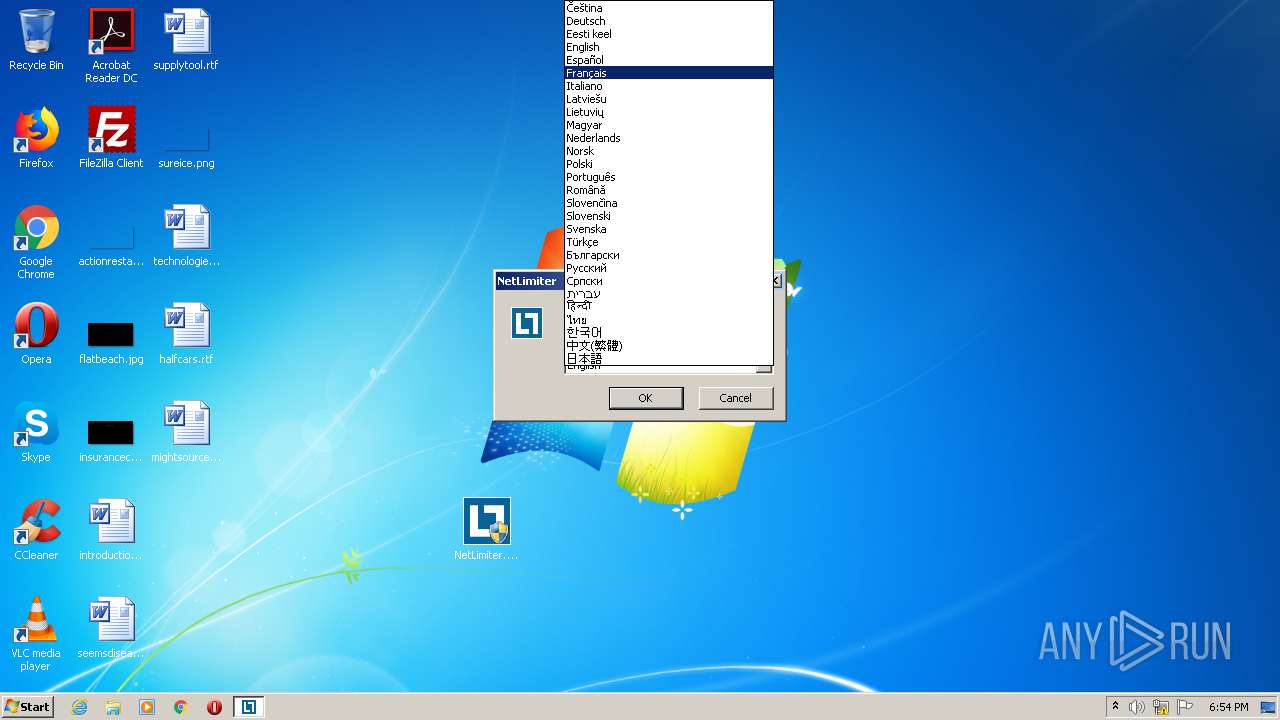Screen dimensions: 1280x720
Task: Choose Slovenski language option
Action: coord(669,216)
